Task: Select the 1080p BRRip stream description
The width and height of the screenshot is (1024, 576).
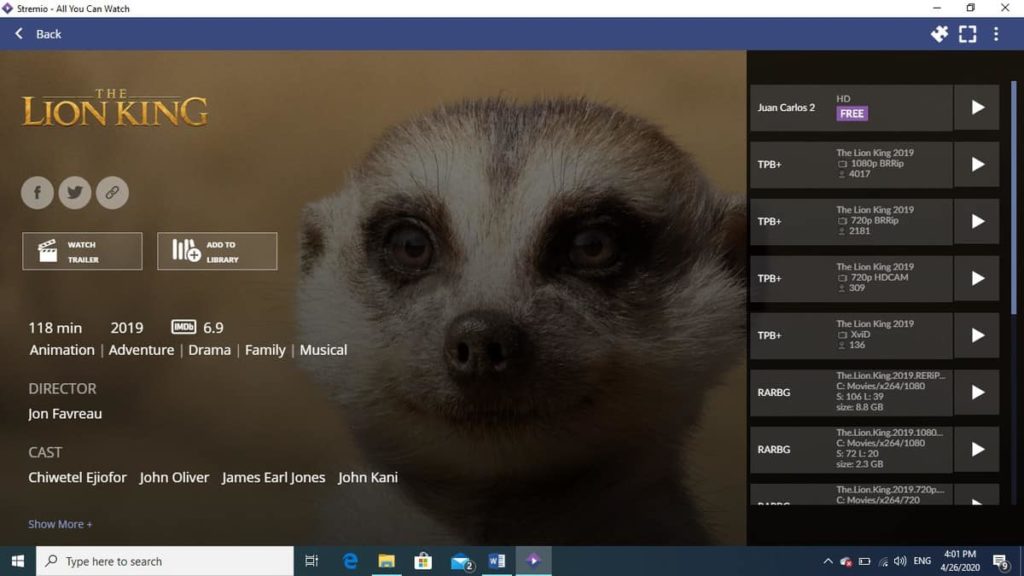Action: [x=875, y=163]
